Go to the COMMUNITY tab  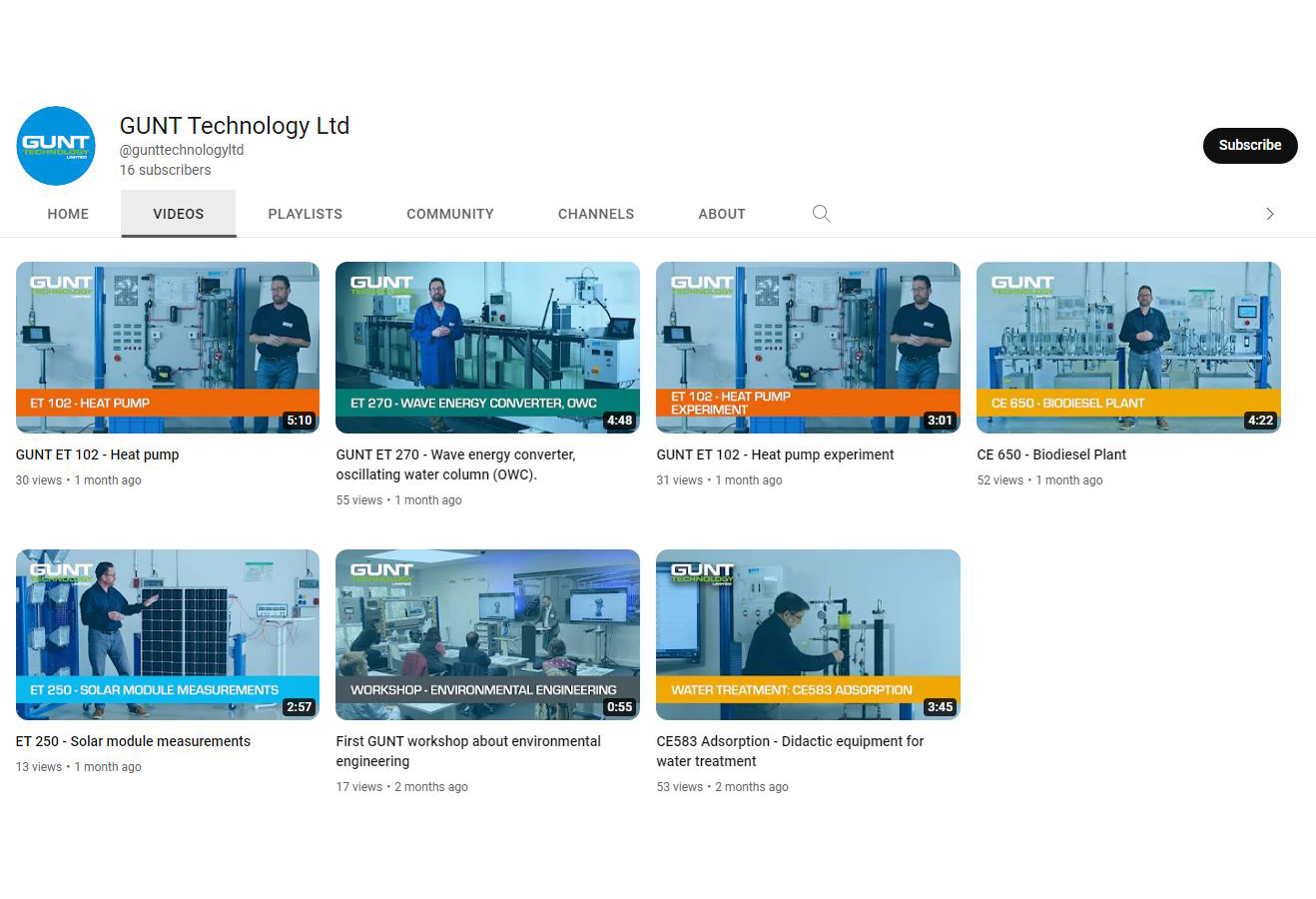tap(450, 214)
